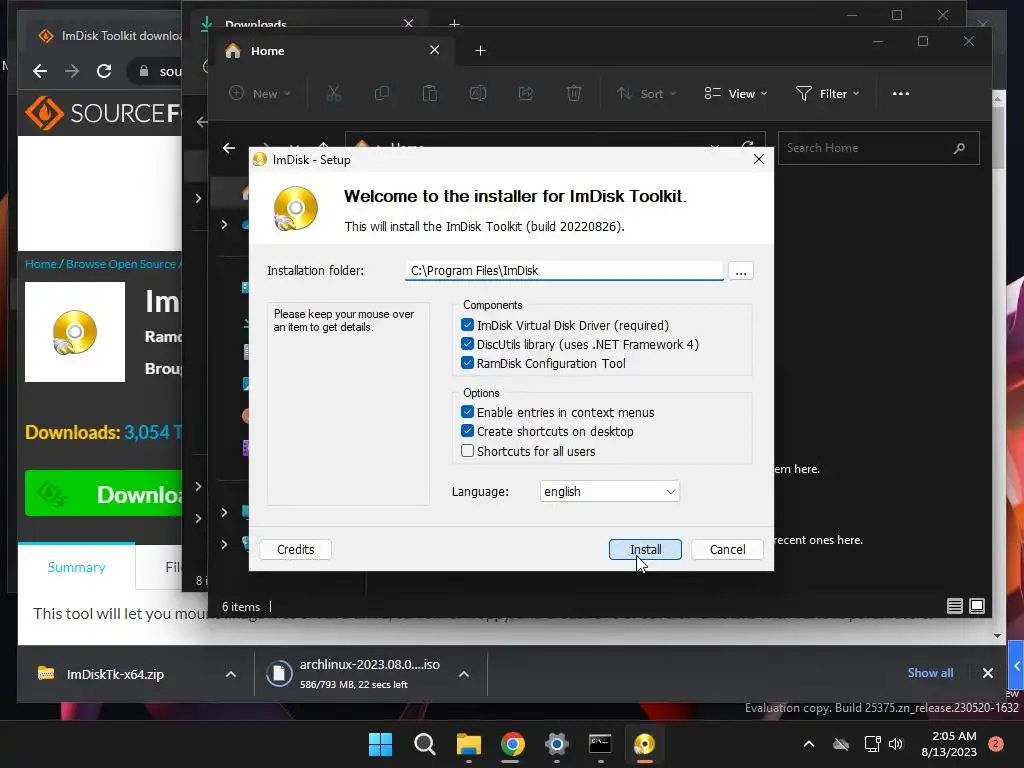
Task: Click the Search Home field
Action: [878, 148]
